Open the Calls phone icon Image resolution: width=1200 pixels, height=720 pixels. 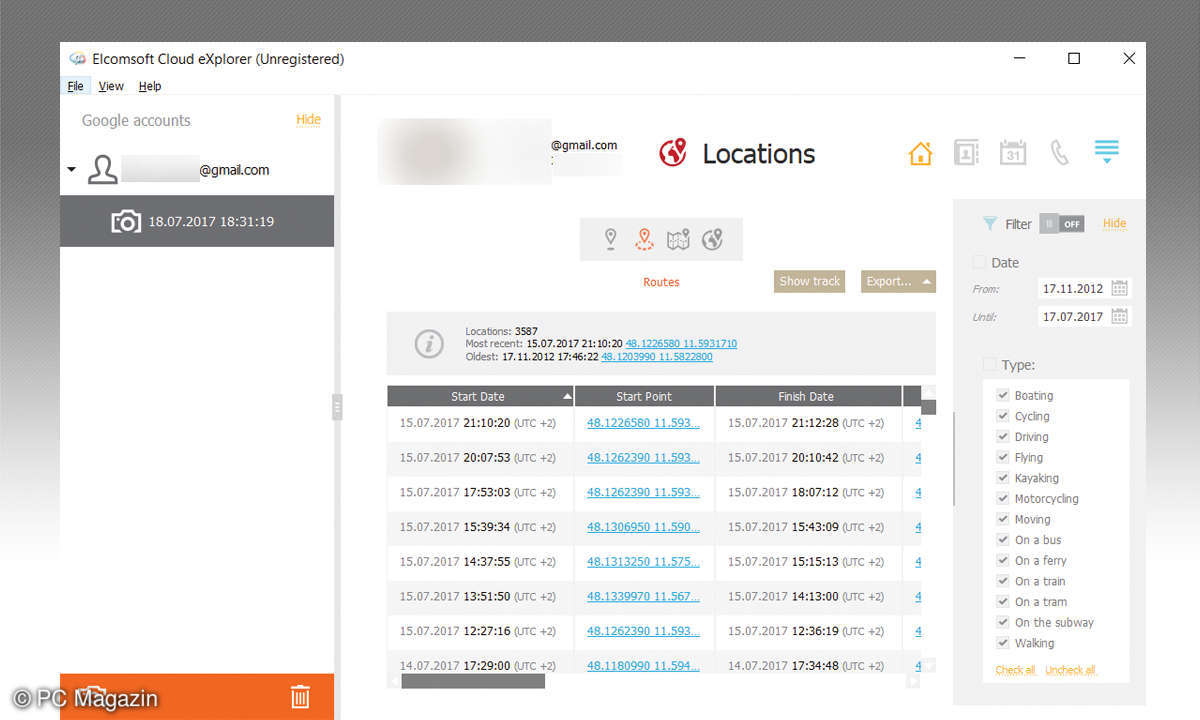coord(1059,153)
